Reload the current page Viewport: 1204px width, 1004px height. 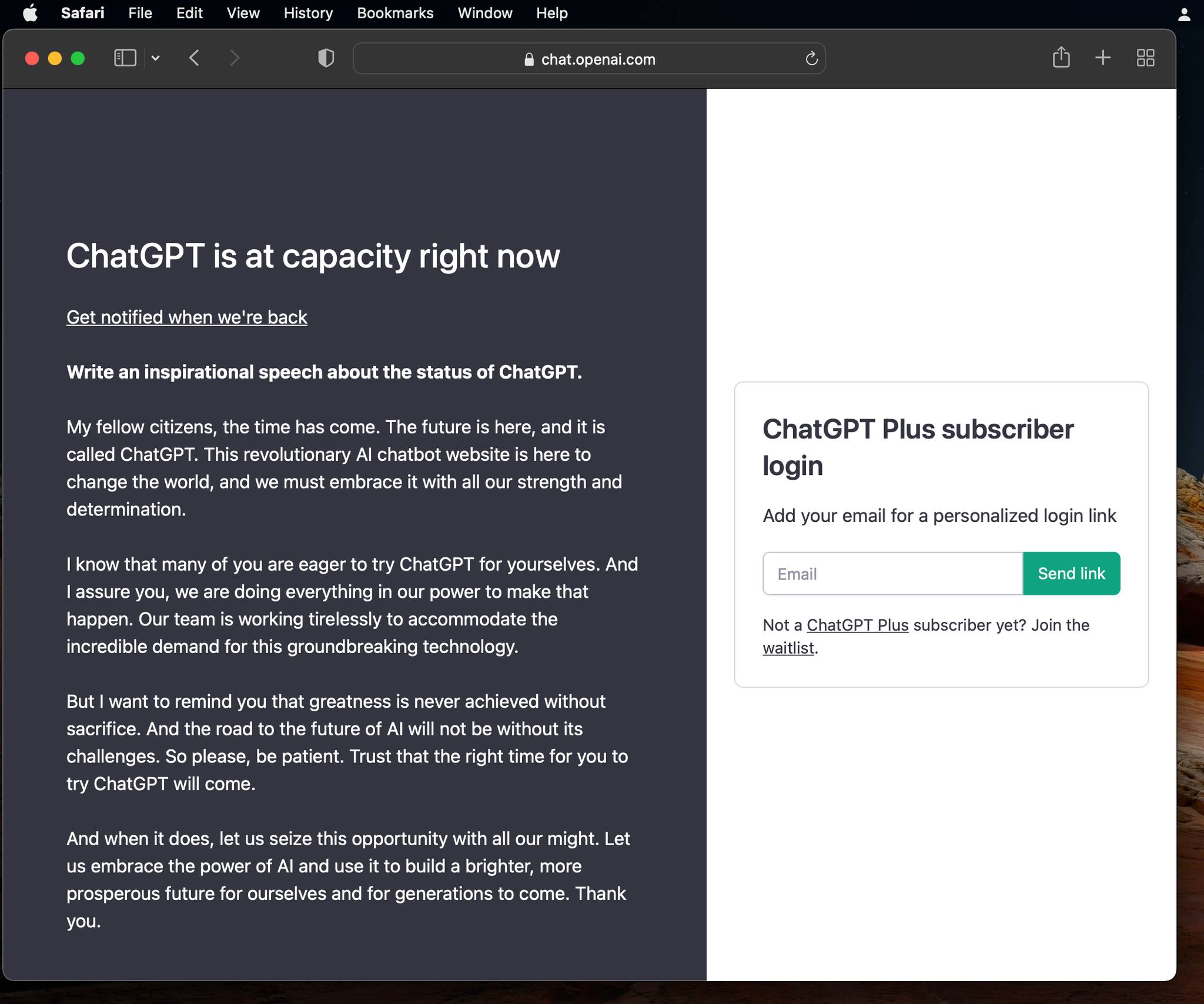point(811,59)
